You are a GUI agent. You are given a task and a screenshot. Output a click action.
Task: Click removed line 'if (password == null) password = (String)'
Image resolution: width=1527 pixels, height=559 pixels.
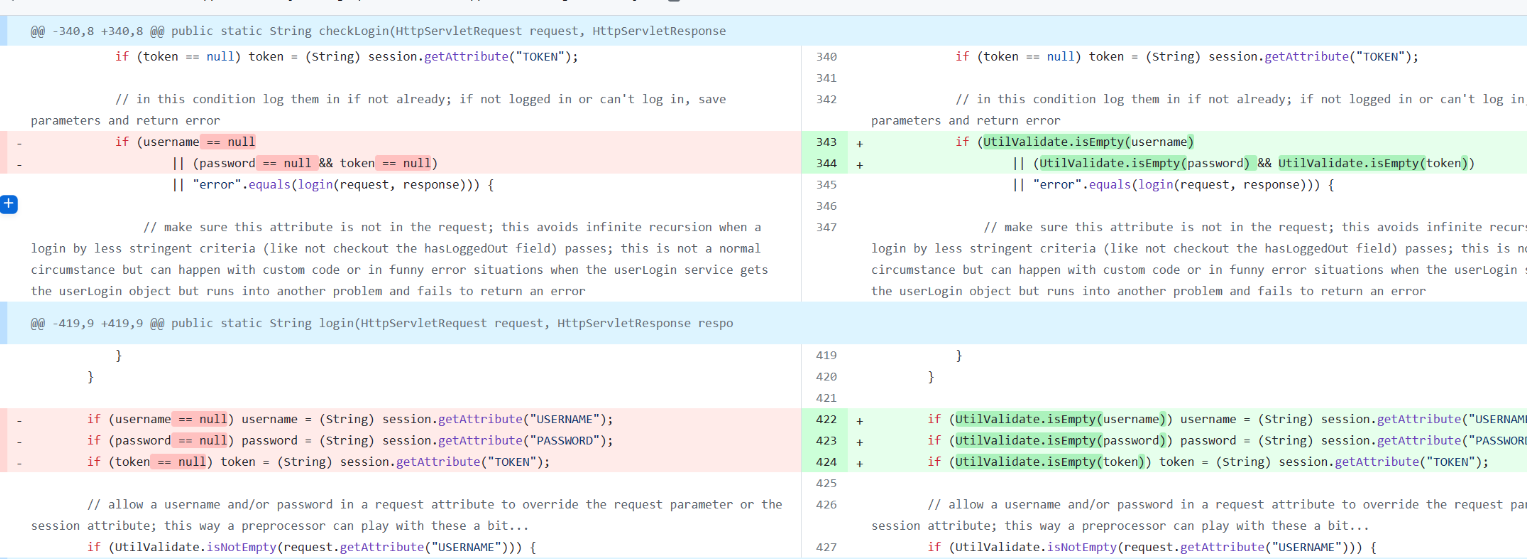click(350, 440)
